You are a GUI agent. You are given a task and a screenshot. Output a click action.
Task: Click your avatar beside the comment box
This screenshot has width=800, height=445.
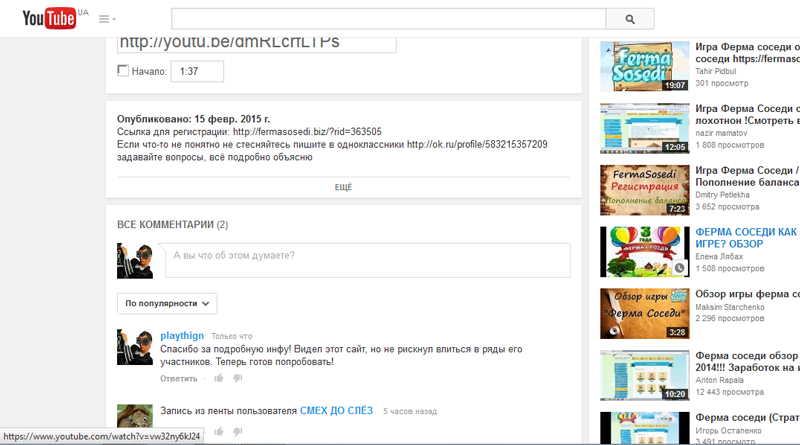point(135,261)
